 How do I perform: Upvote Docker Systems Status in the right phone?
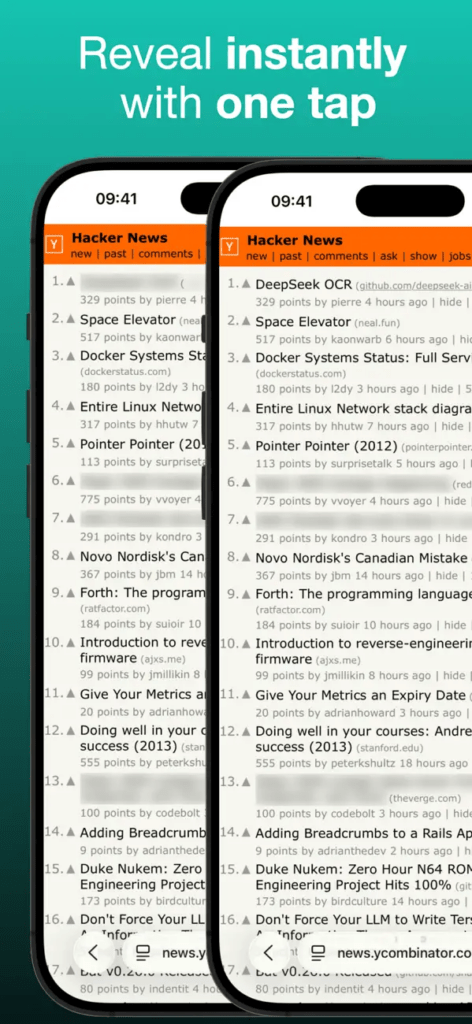(x=246, y=358)
